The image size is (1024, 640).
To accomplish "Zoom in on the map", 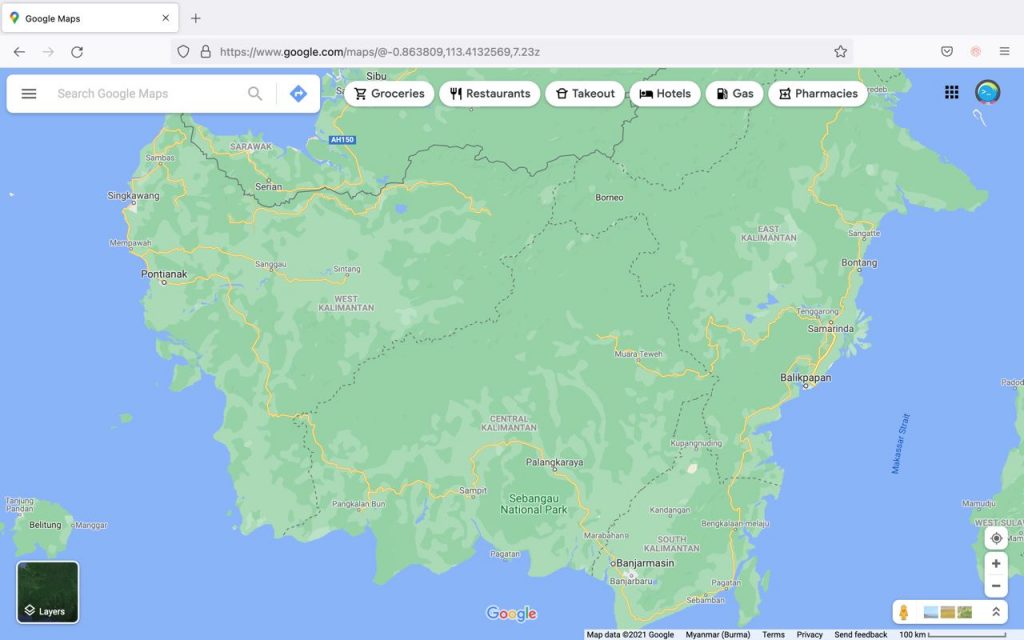I will tap(996, 564).
